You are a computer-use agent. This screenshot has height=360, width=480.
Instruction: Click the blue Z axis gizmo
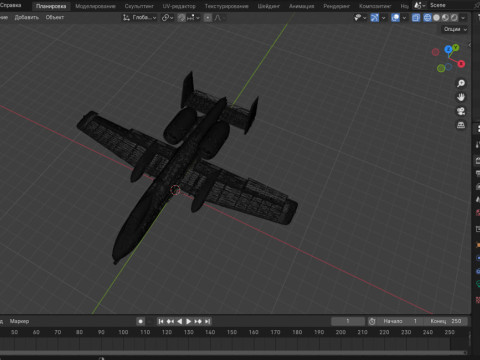coord(448,50)
